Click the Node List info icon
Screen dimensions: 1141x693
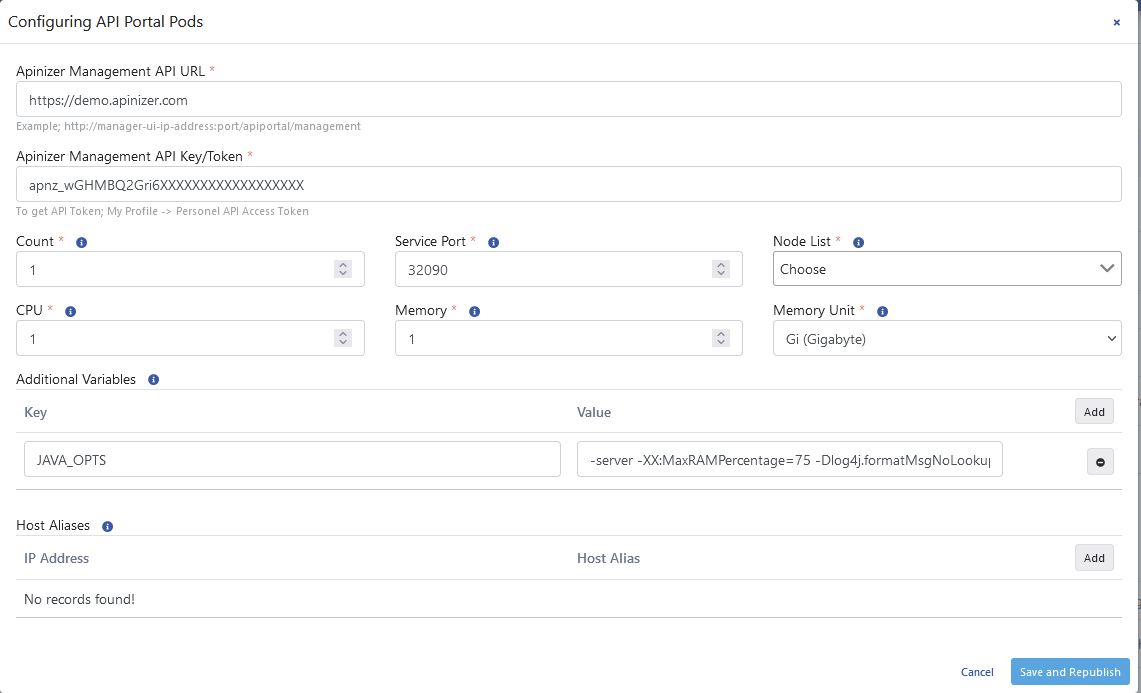pyautogui.click(x=858, y=242)
